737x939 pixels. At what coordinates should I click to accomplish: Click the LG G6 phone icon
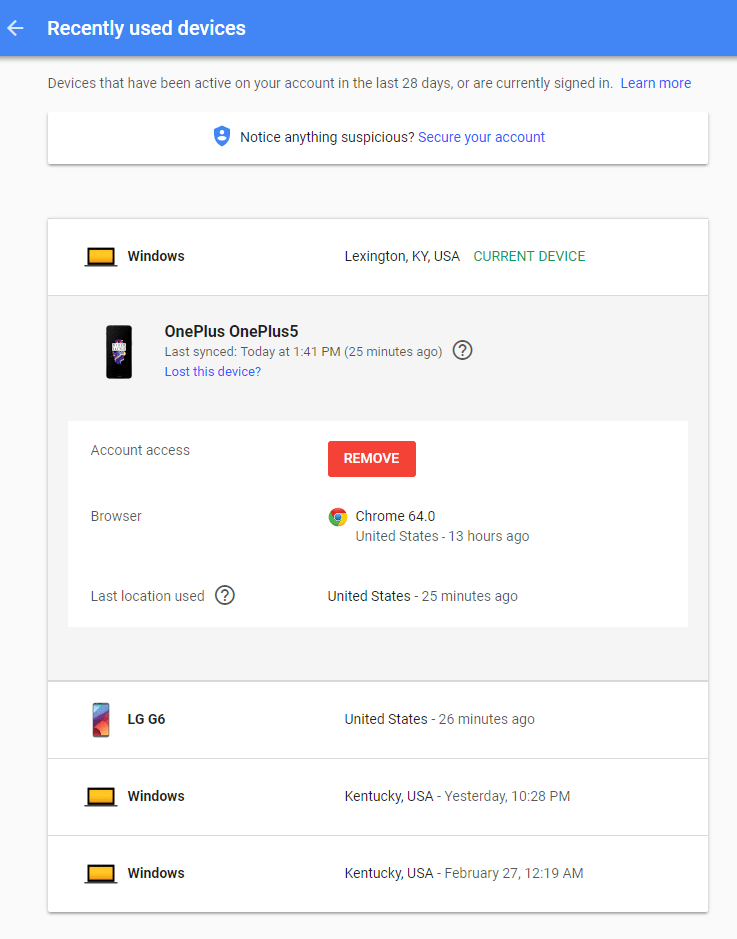click(x=101, y=719)
